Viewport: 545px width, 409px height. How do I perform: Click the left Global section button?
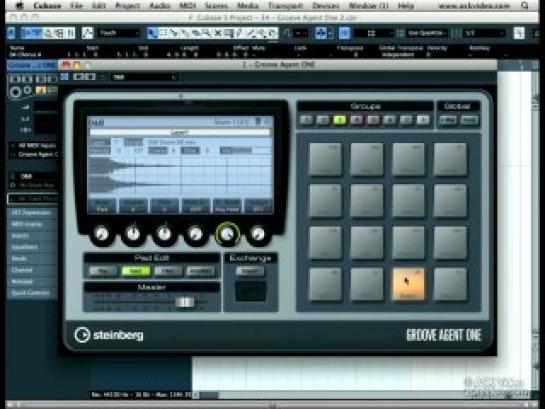(x=447, y=120)
